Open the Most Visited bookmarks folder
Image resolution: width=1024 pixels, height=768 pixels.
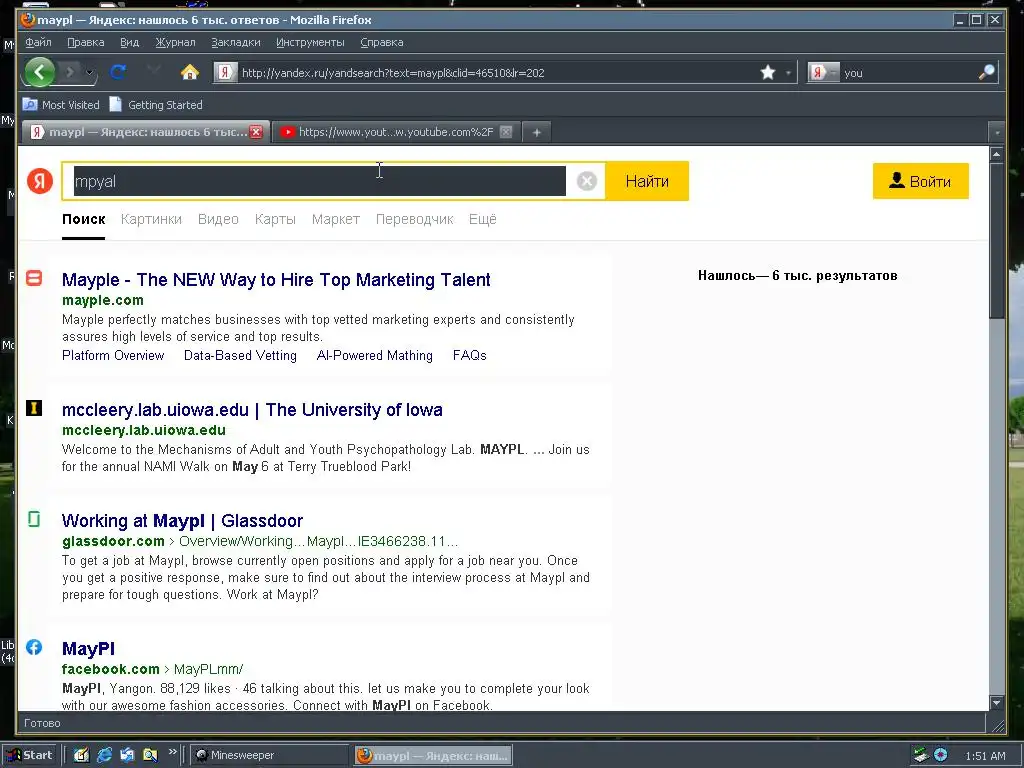[61, 104]
